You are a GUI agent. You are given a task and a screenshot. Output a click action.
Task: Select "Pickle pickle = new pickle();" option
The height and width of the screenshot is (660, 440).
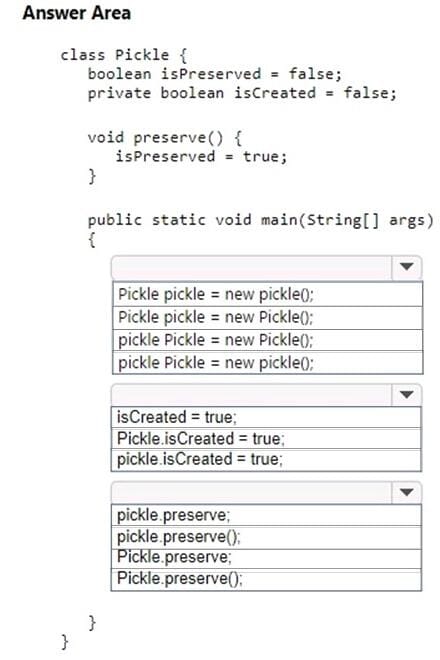(x=268, y=294)
